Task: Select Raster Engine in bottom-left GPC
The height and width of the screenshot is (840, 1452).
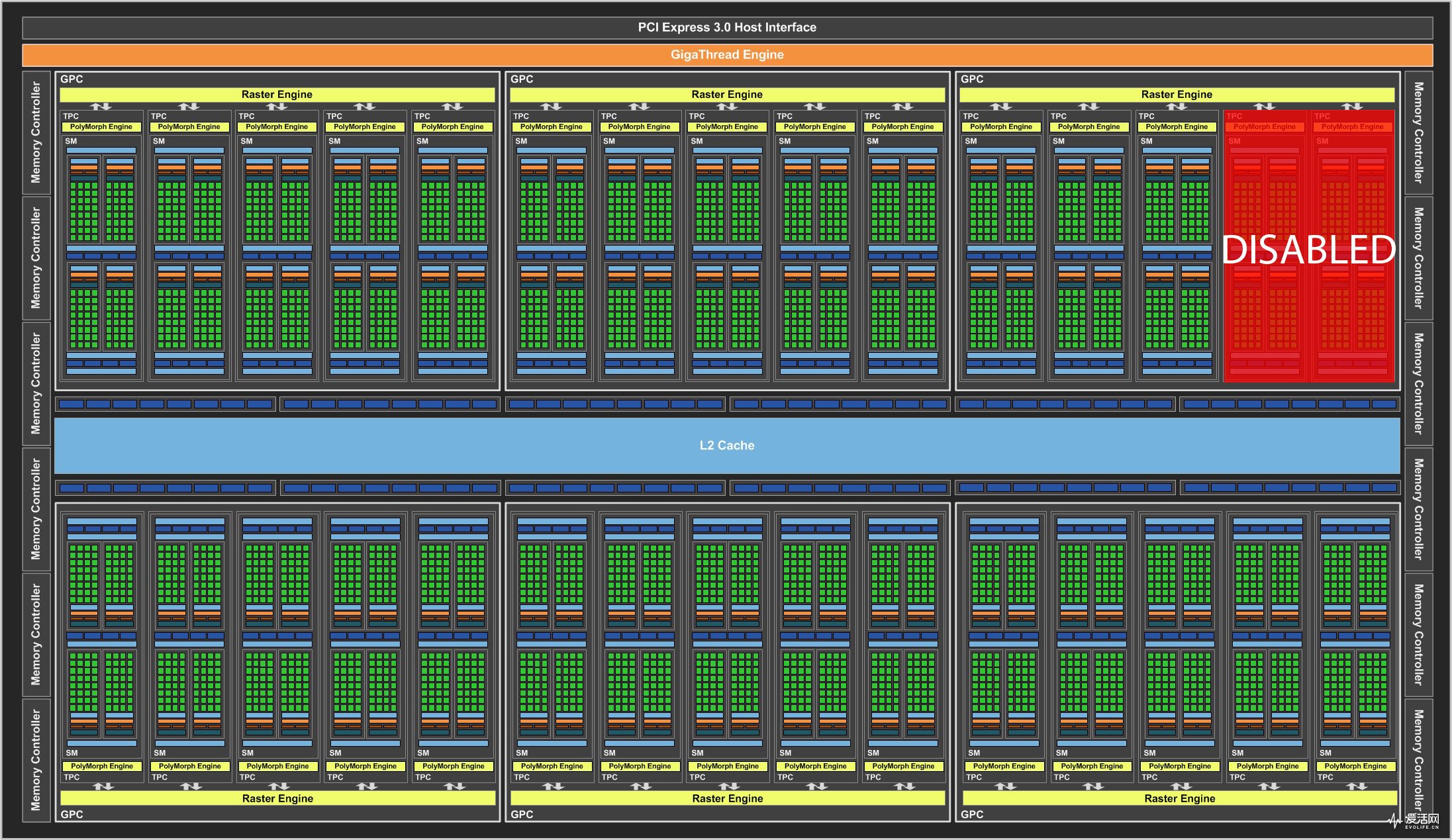Action: click(277, 798)
